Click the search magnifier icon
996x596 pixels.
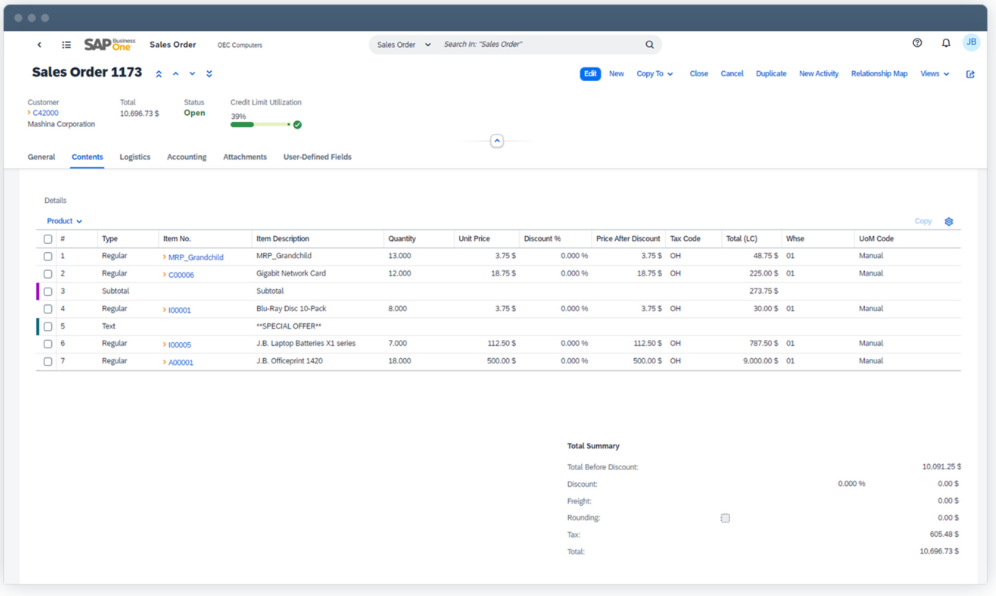pos(649,45)
